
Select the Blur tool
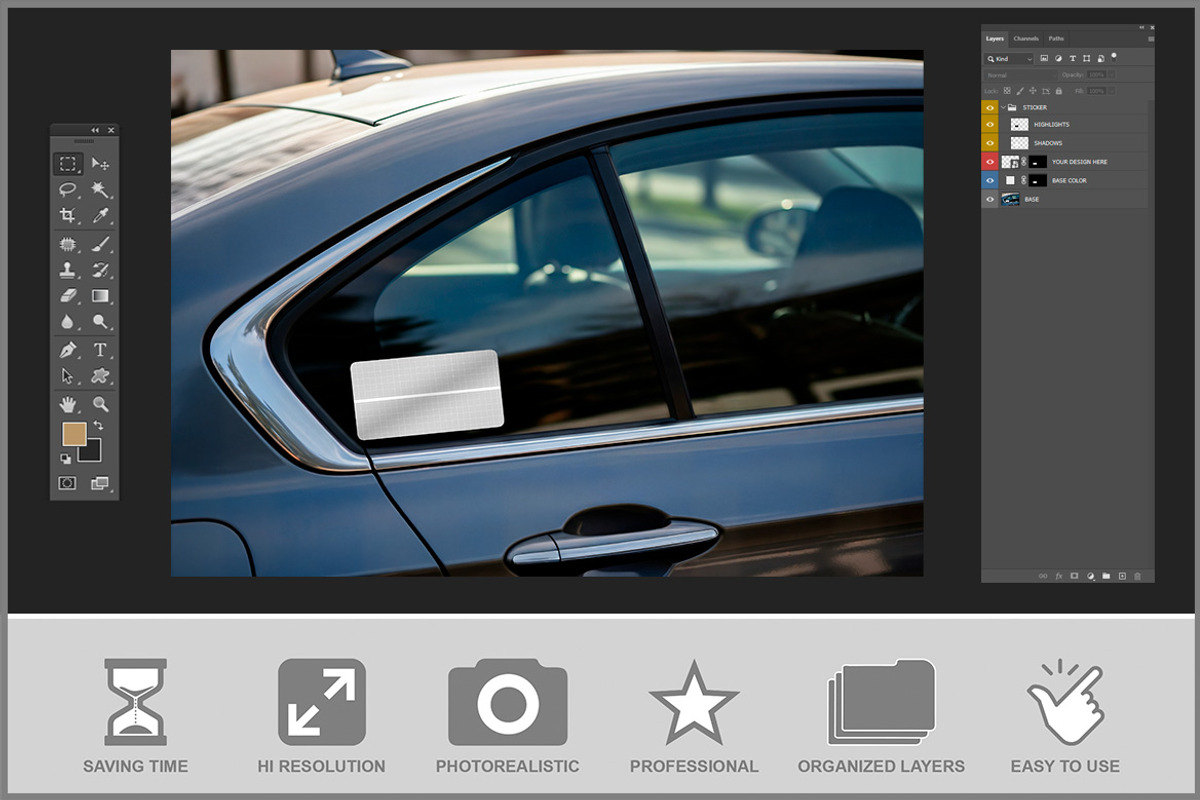(68, 322)
